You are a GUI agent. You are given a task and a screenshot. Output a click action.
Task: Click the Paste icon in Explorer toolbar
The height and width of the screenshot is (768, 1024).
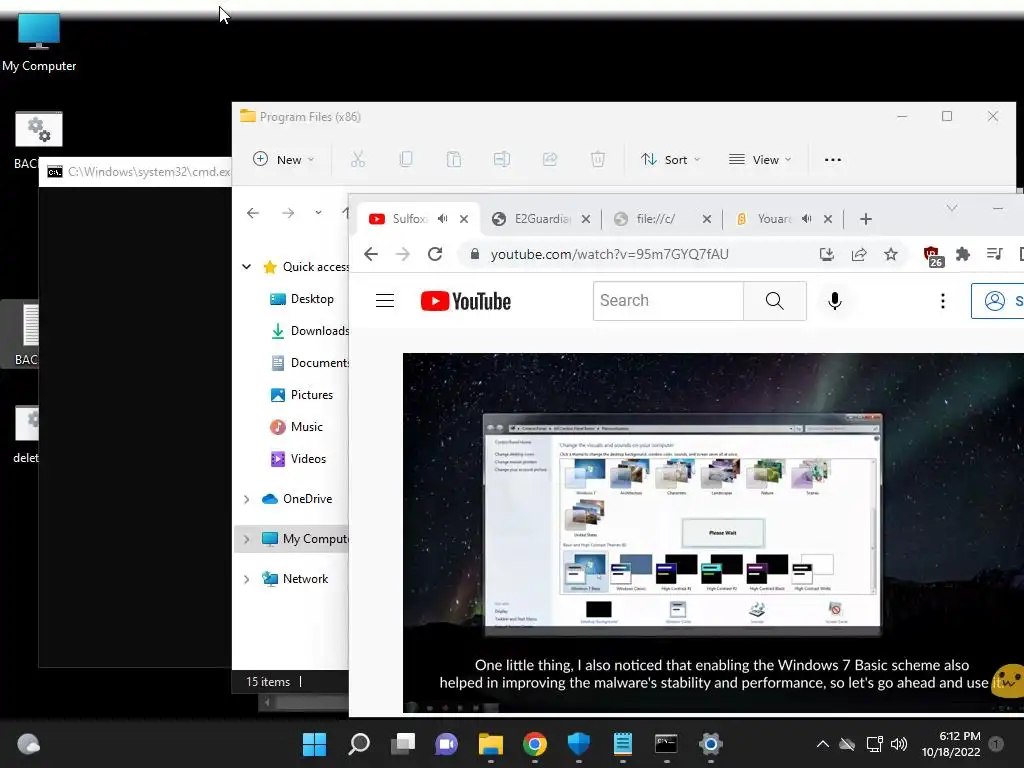pos(454,159)
